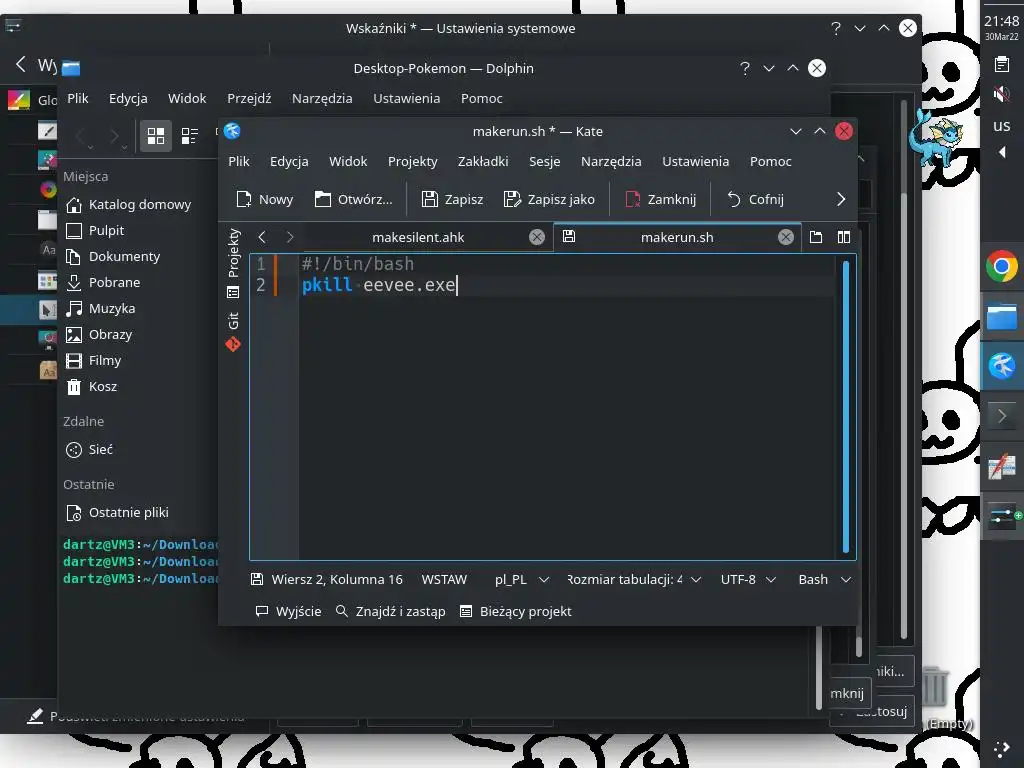The width and height of the screenshot is (1024, 768).
Task: Open the Zakładki menu in Kate
Action: click(483, 161)
